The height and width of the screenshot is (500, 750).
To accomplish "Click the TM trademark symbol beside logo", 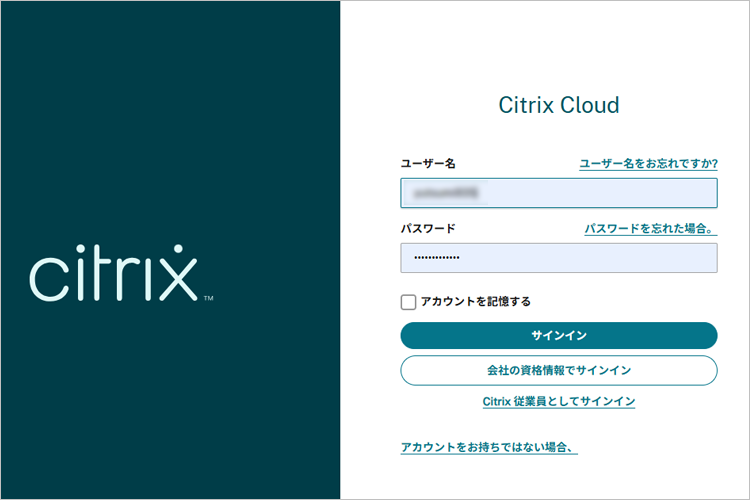I will [x=208, y=297].
